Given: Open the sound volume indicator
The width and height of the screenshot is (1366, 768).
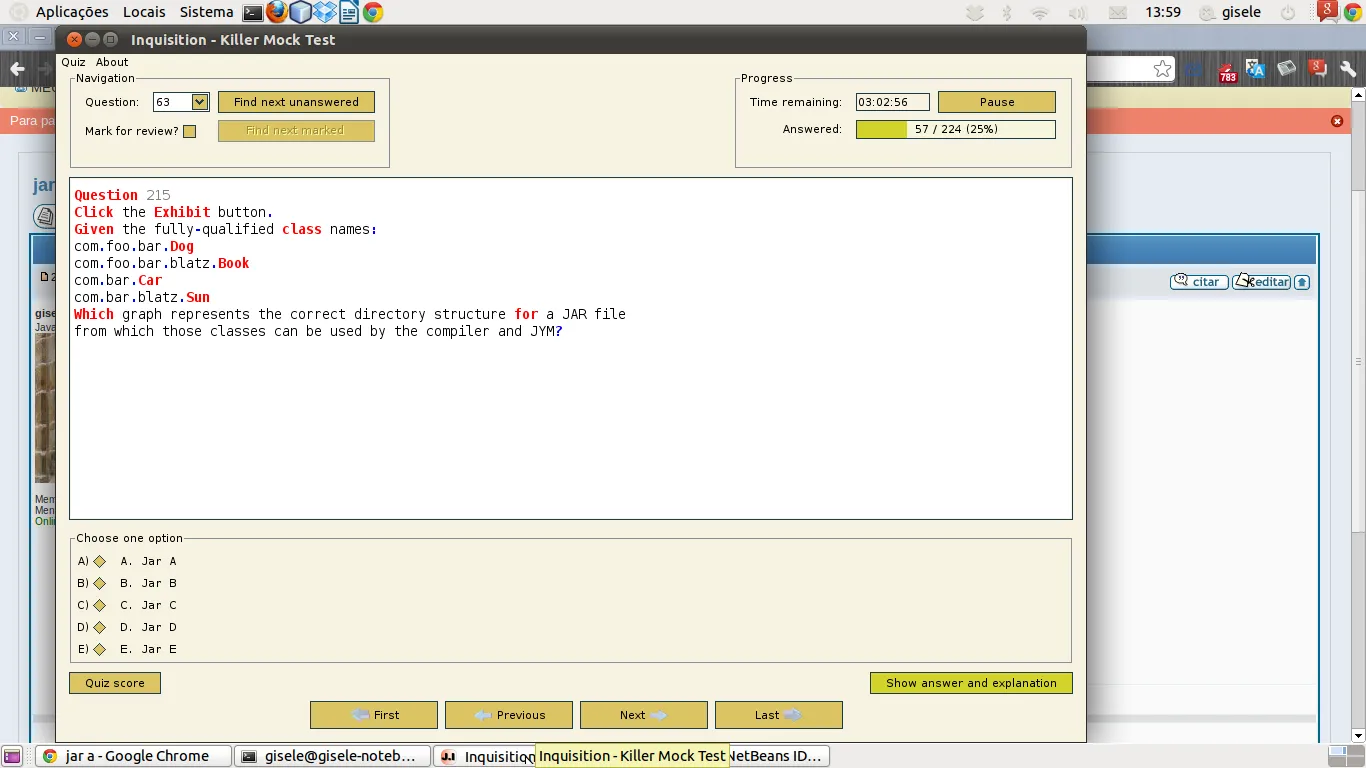Looking at the screenshot, I should [x=1077, y=13].
